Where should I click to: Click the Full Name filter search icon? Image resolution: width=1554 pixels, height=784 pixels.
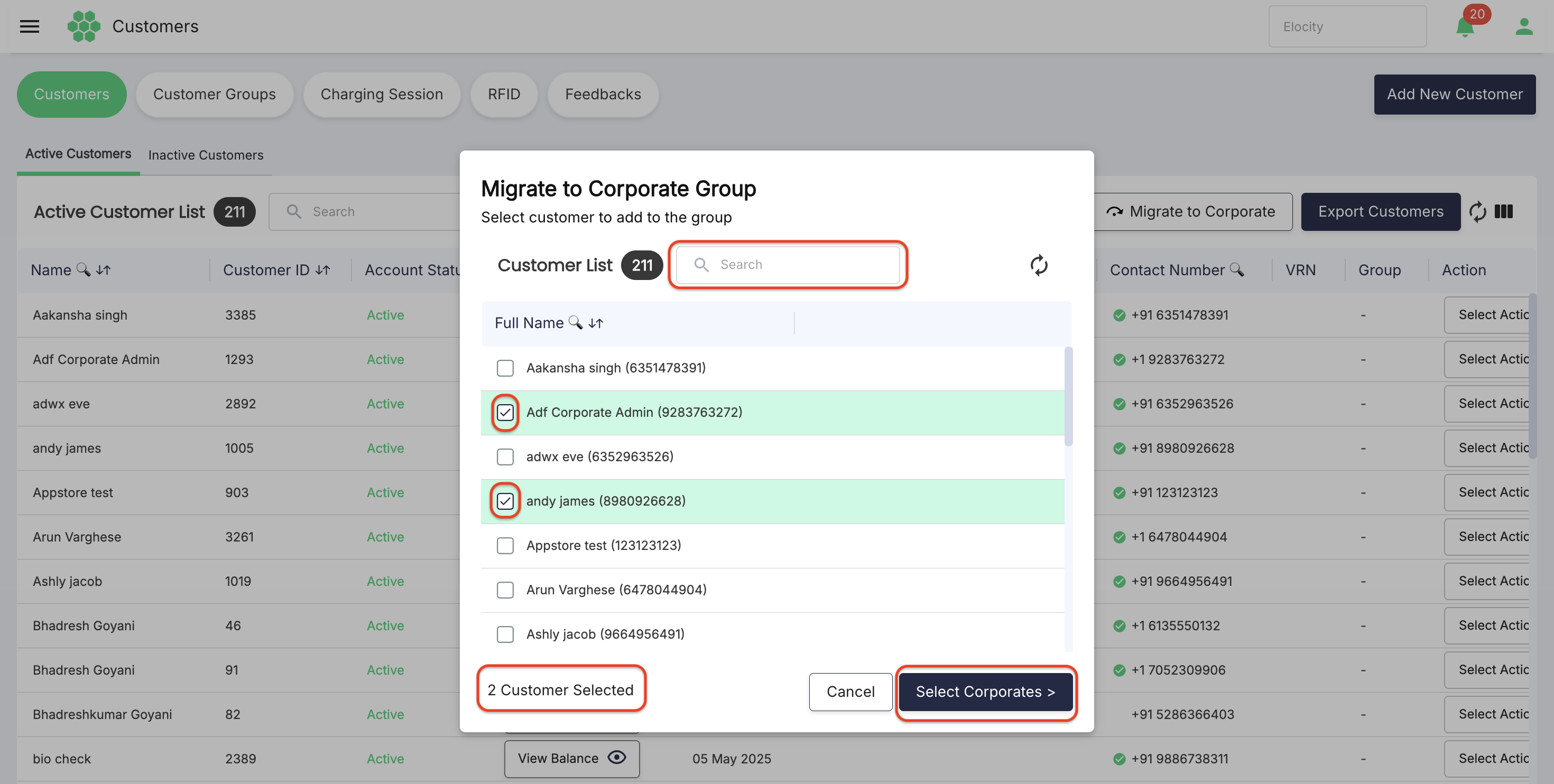[576, 323]
